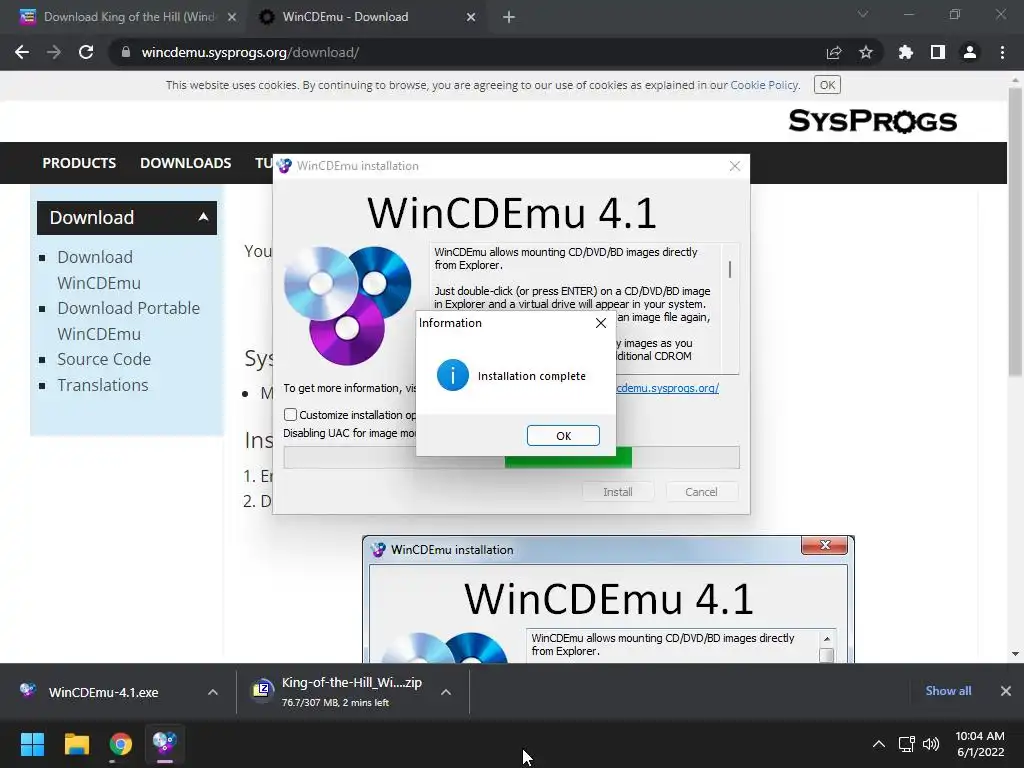Toggle the Chrome side panel
Viewport: 1024px width, 768px height.
[x=938, y=52]
